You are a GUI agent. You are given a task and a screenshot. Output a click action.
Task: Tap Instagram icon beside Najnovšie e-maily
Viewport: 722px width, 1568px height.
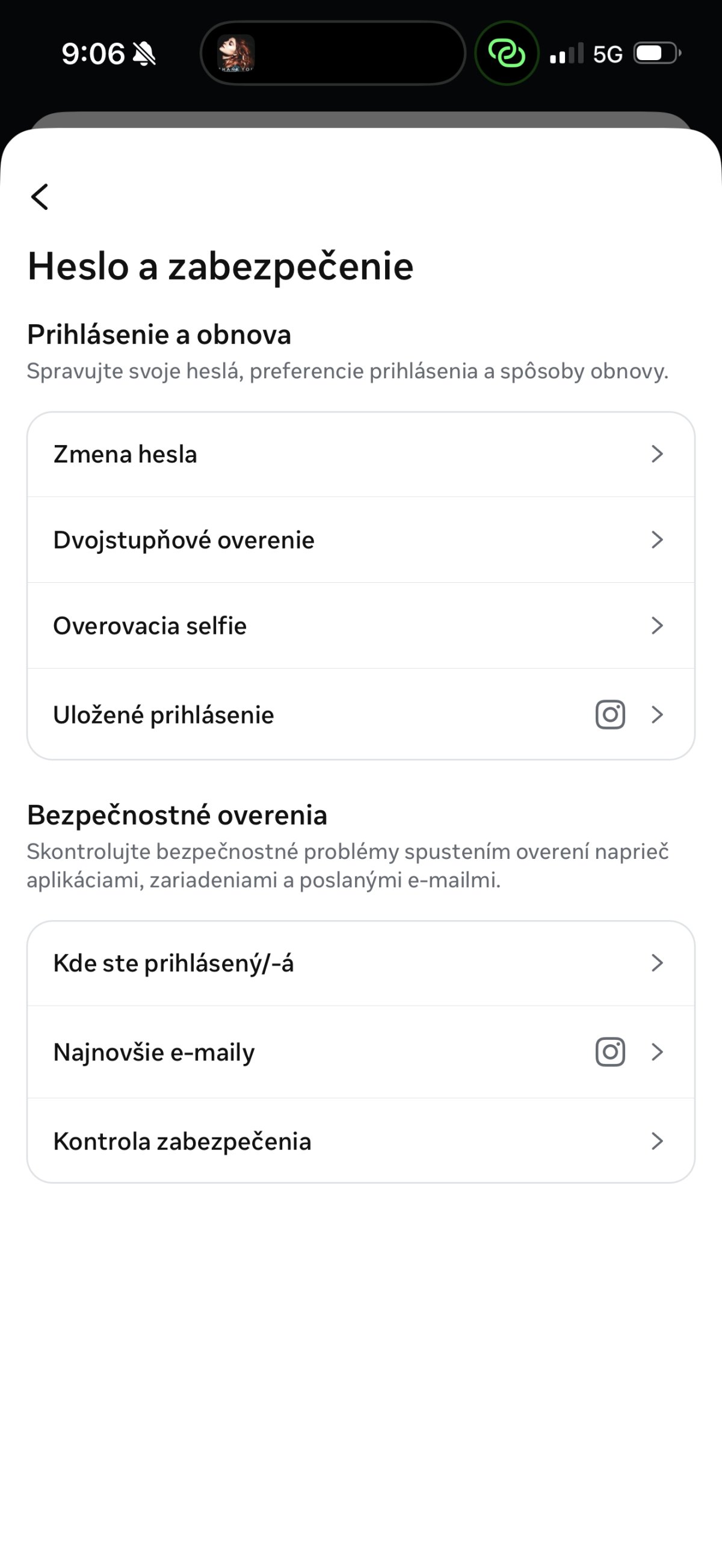[x=610, y=1052]
